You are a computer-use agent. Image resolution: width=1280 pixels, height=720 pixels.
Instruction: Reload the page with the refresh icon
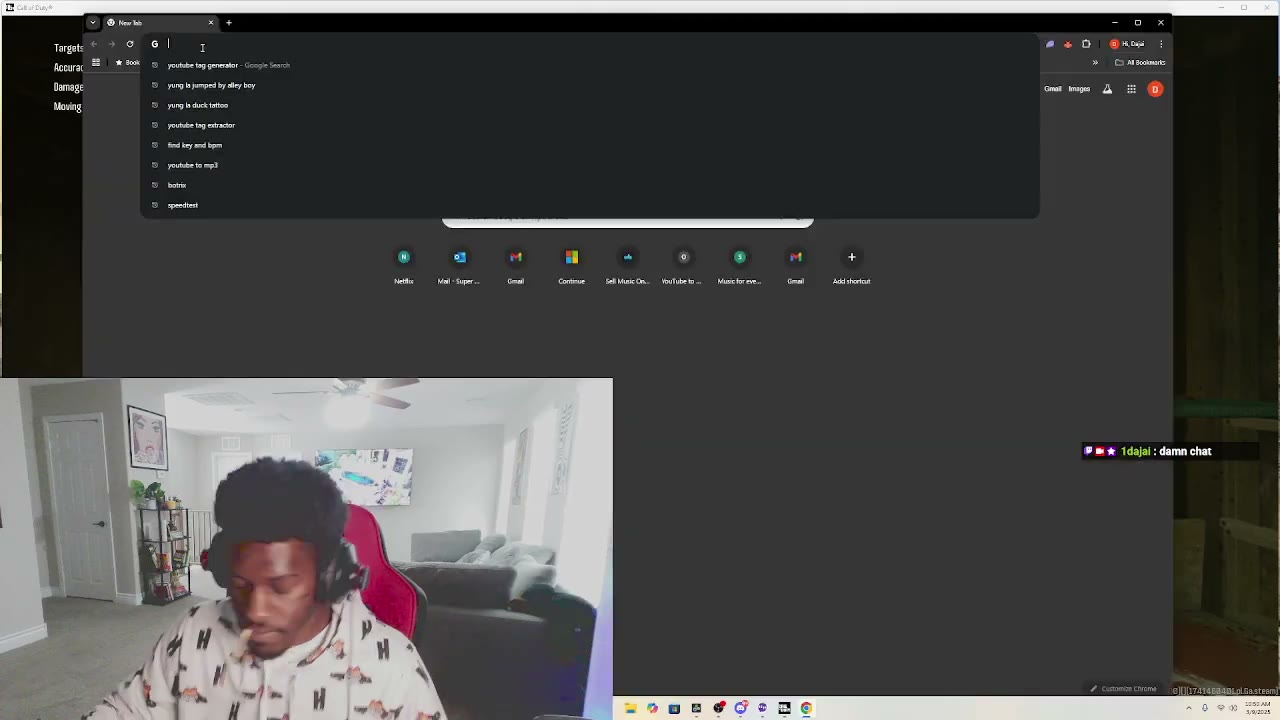pyautogui.click(x=130, y=44)
